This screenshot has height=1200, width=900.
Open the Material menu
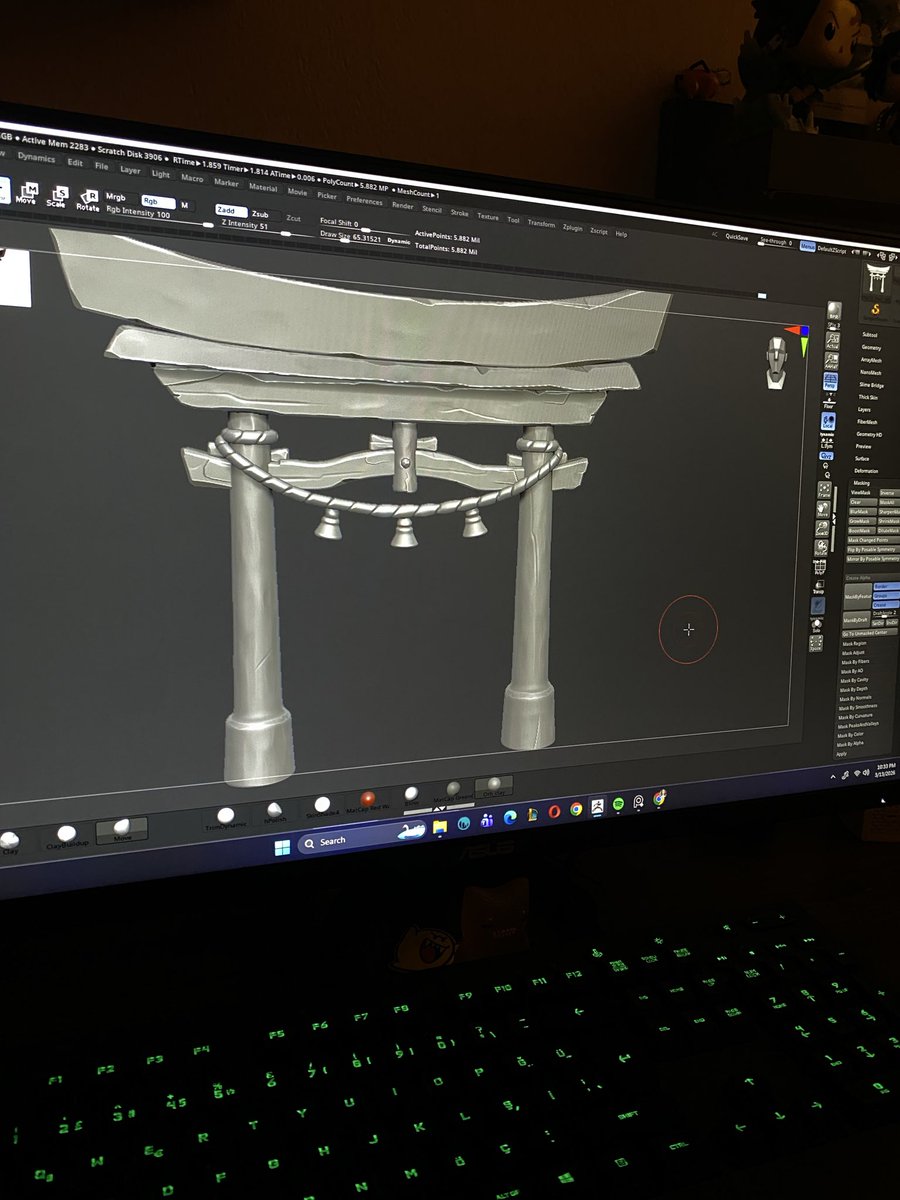pos(263,187)
